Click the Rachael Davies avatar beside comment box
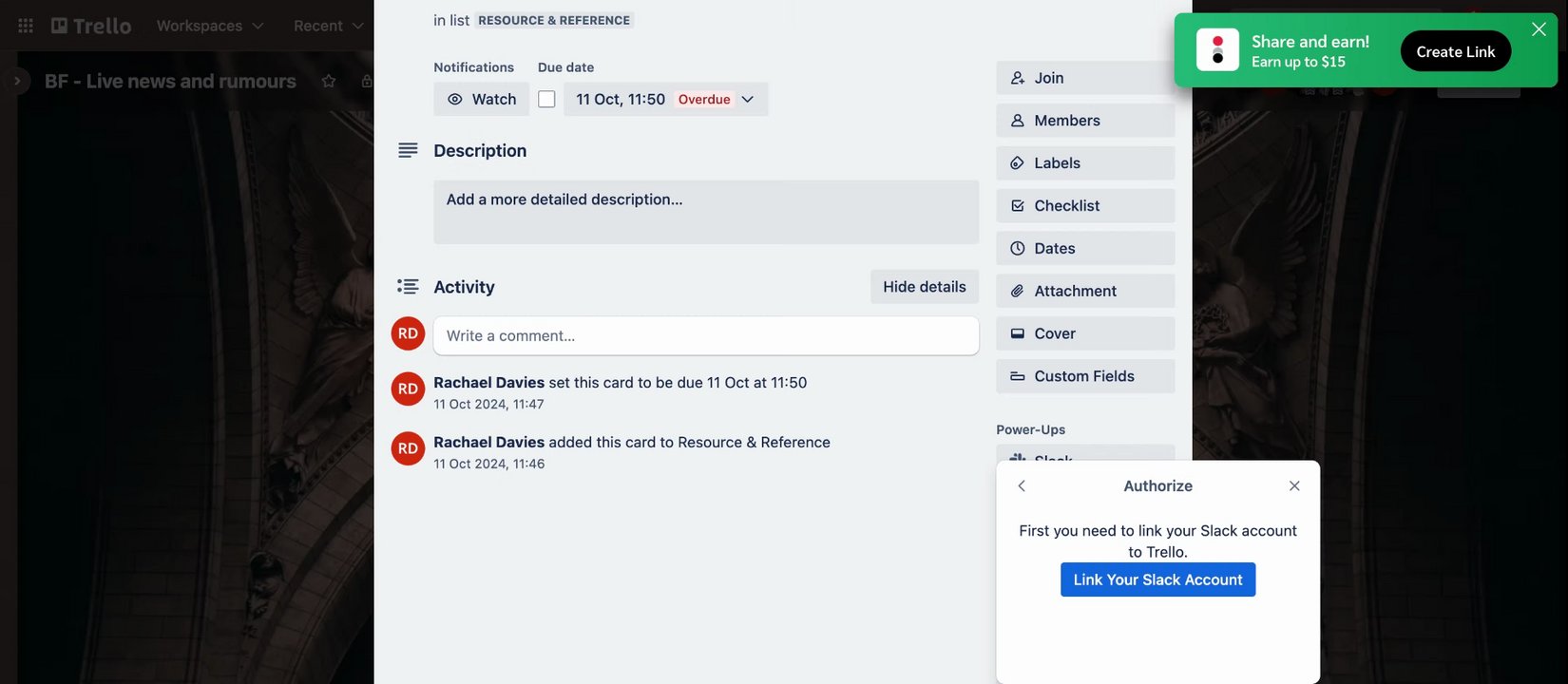 click(x=408, y=333)
